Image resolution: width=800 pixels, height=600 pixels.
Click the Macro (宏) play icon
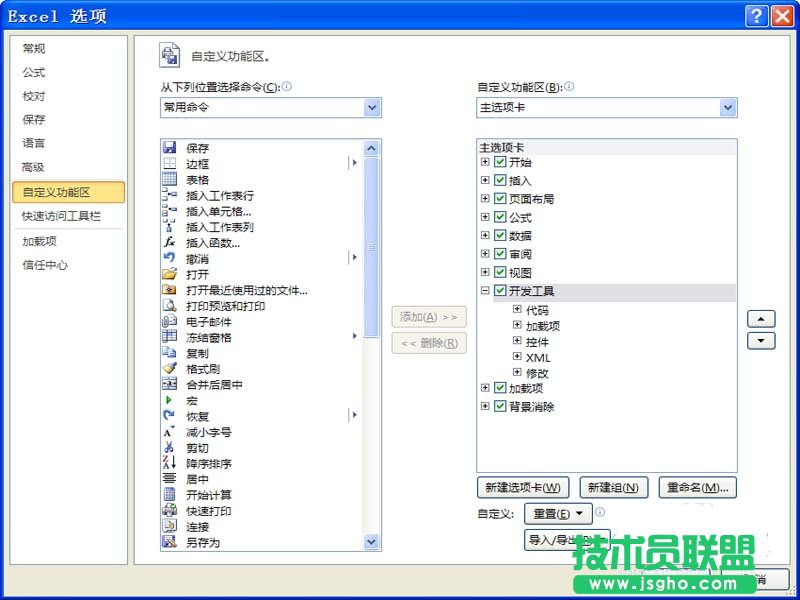tap(169, 401)
